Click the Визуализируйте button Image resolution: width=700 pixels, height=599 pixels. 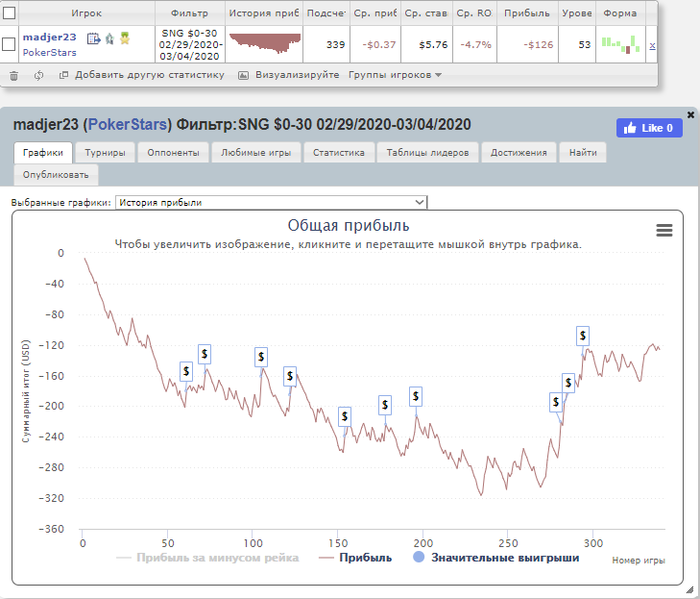pos(297,75)
